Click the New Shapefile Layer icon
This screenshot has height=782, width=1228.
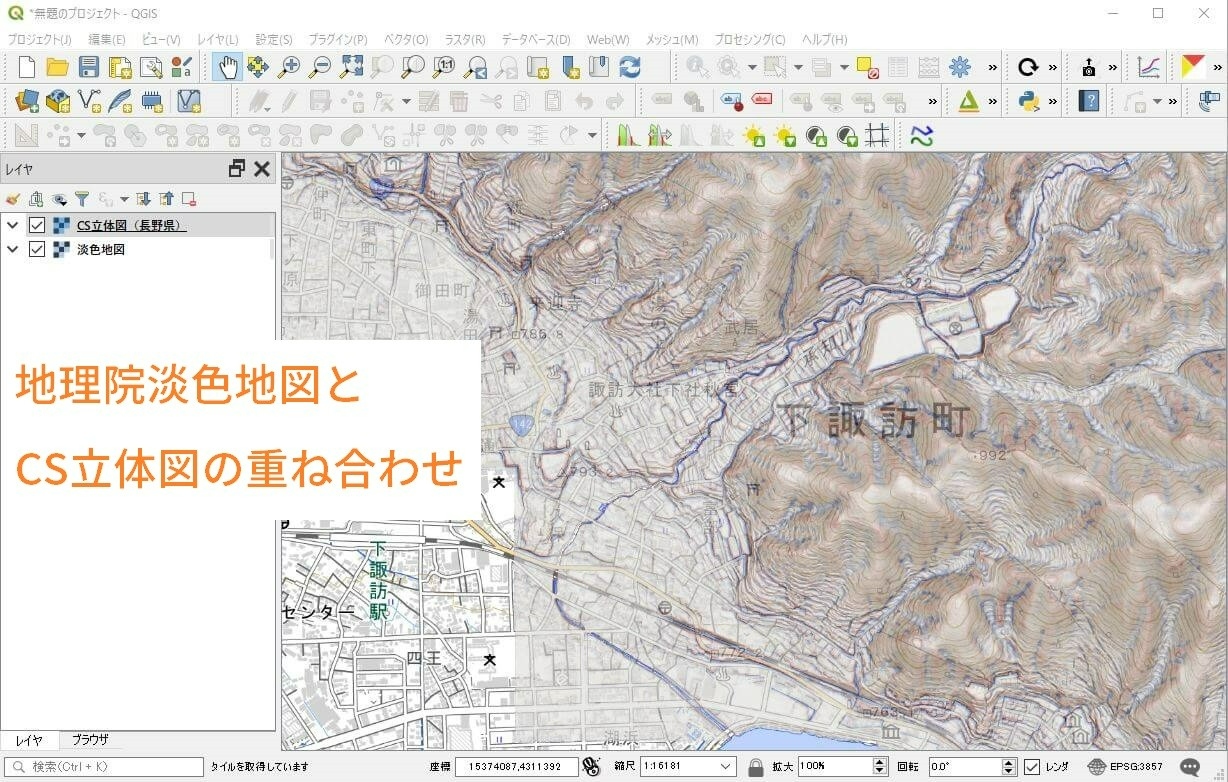(89, 100)
